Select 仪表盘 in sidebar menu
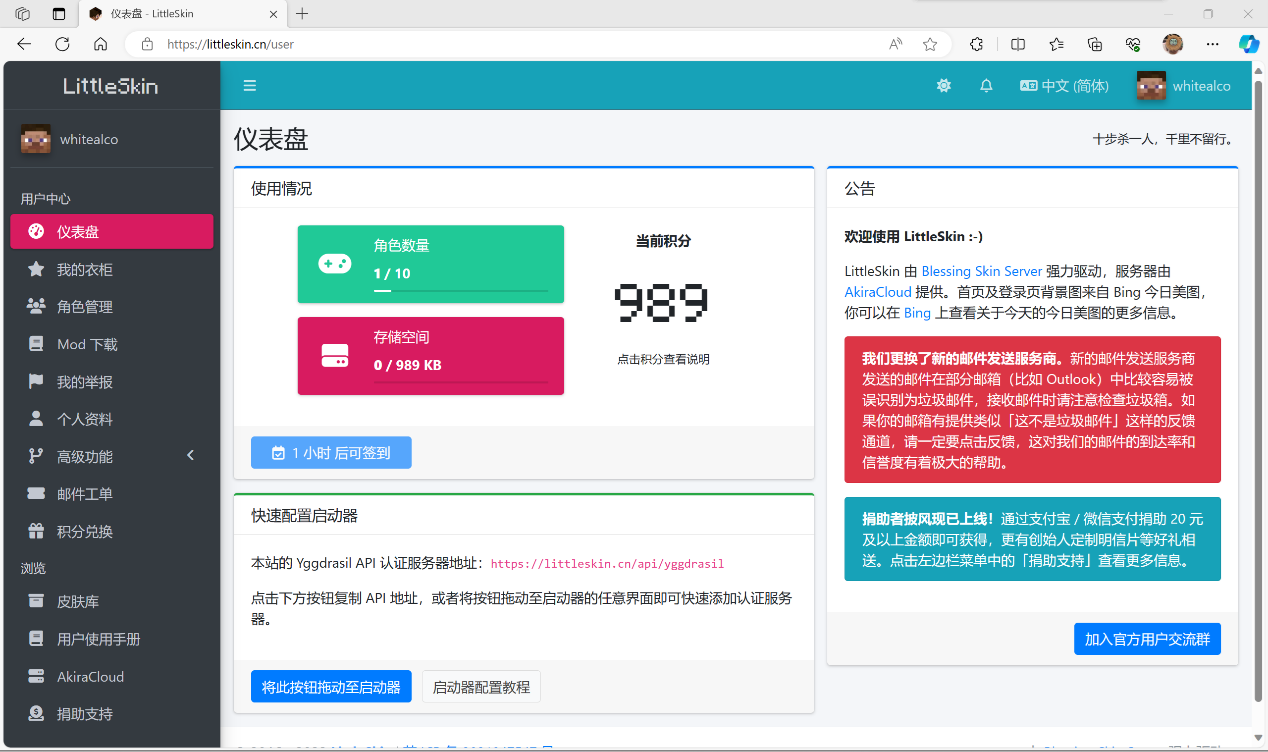 point(112,231)
